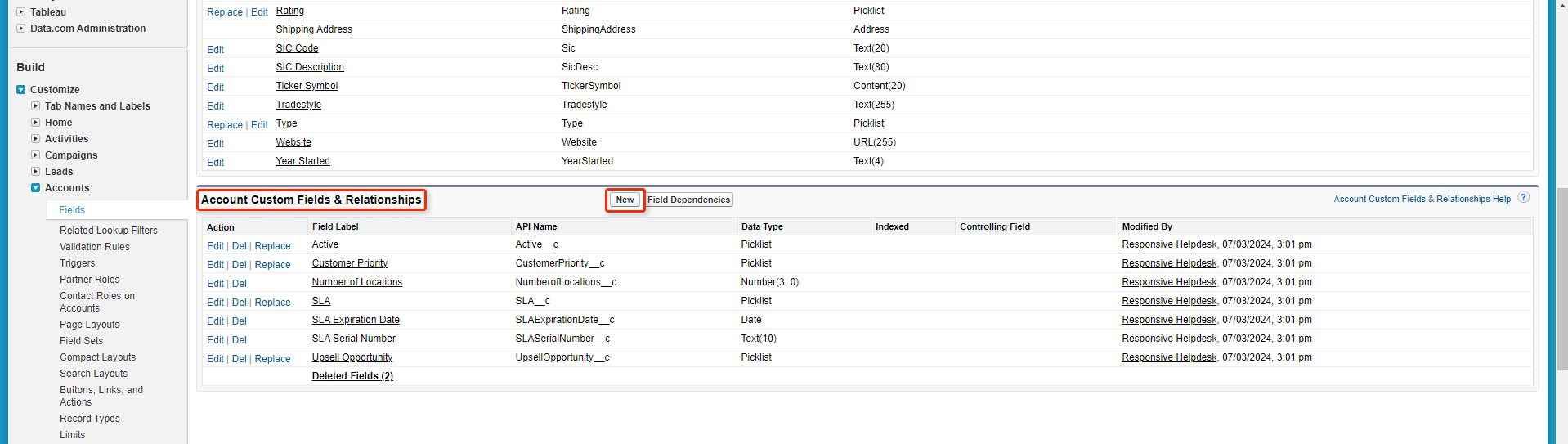This screenshot has height=444, width=1568.
Task: Open Account Custom Fields & Relationships Help
Action: 1422,199
